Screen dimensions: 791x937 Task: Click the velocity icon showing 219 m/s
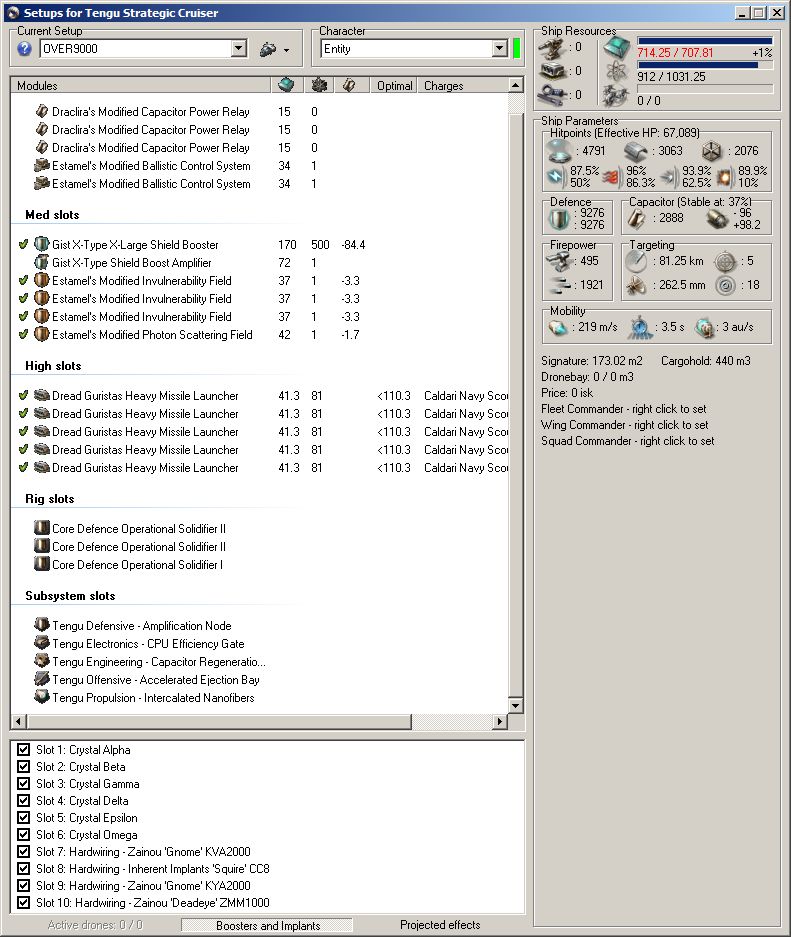click(x=558, y=327)
